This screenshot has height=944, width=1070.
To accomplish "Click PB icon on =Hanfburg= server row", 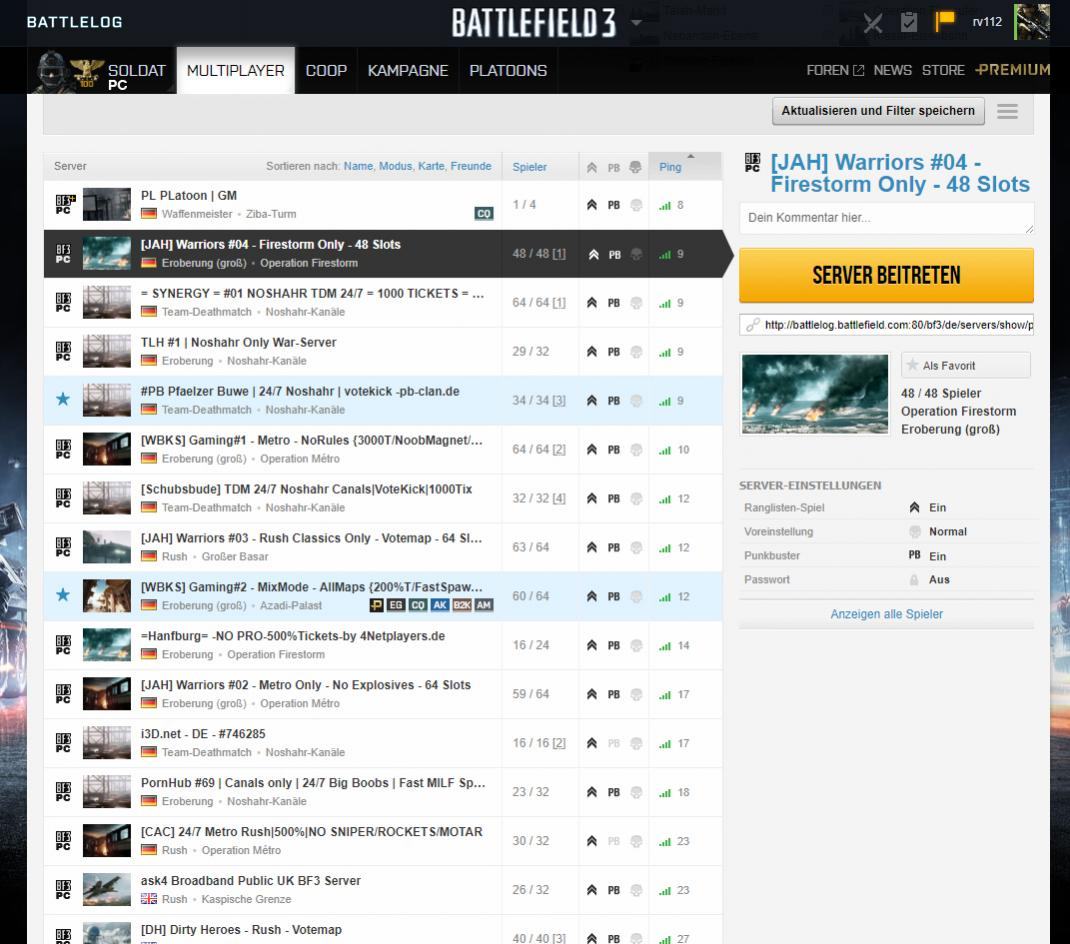I will (x=613, y=645).
